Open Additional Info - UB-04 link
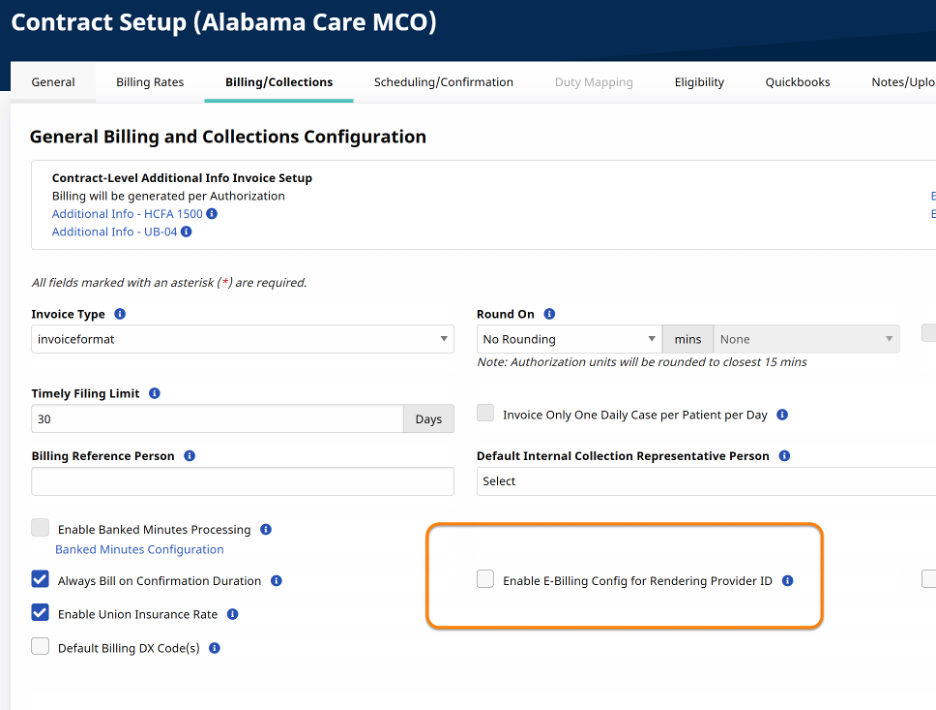 coord(115,232)
